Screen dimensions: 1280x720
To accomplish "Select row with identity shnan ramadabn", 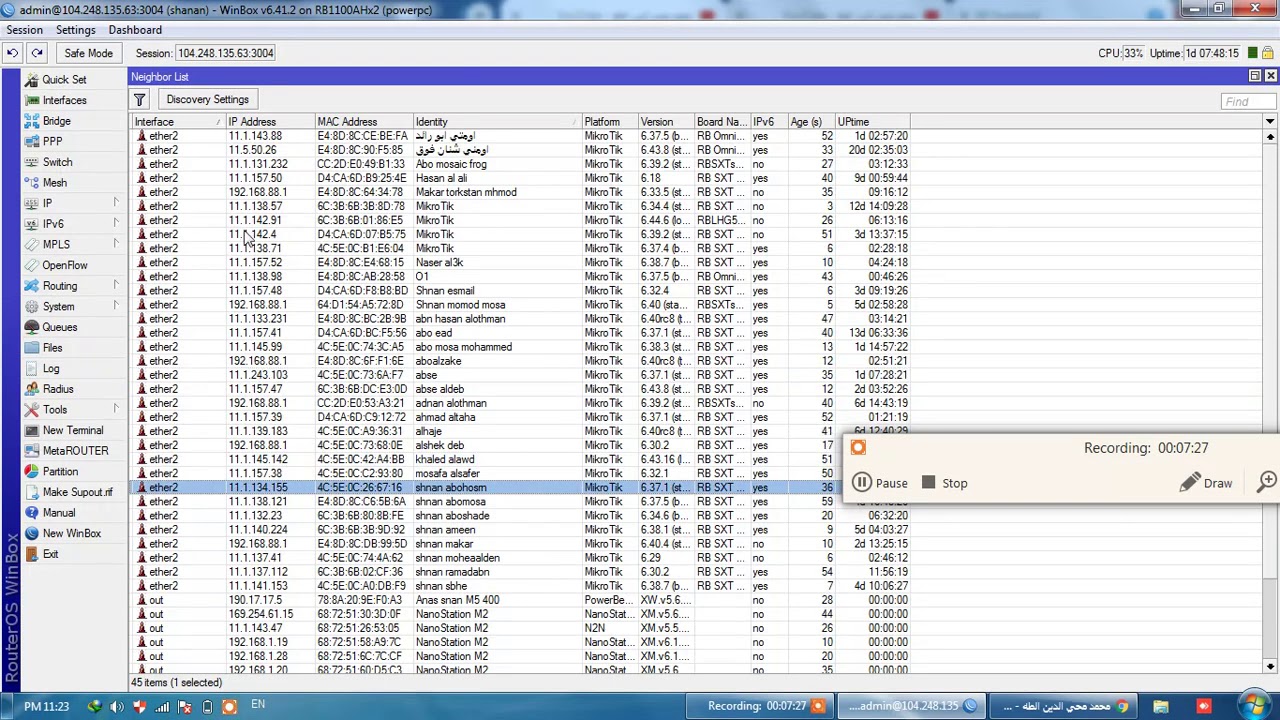I will pos(520,572).
